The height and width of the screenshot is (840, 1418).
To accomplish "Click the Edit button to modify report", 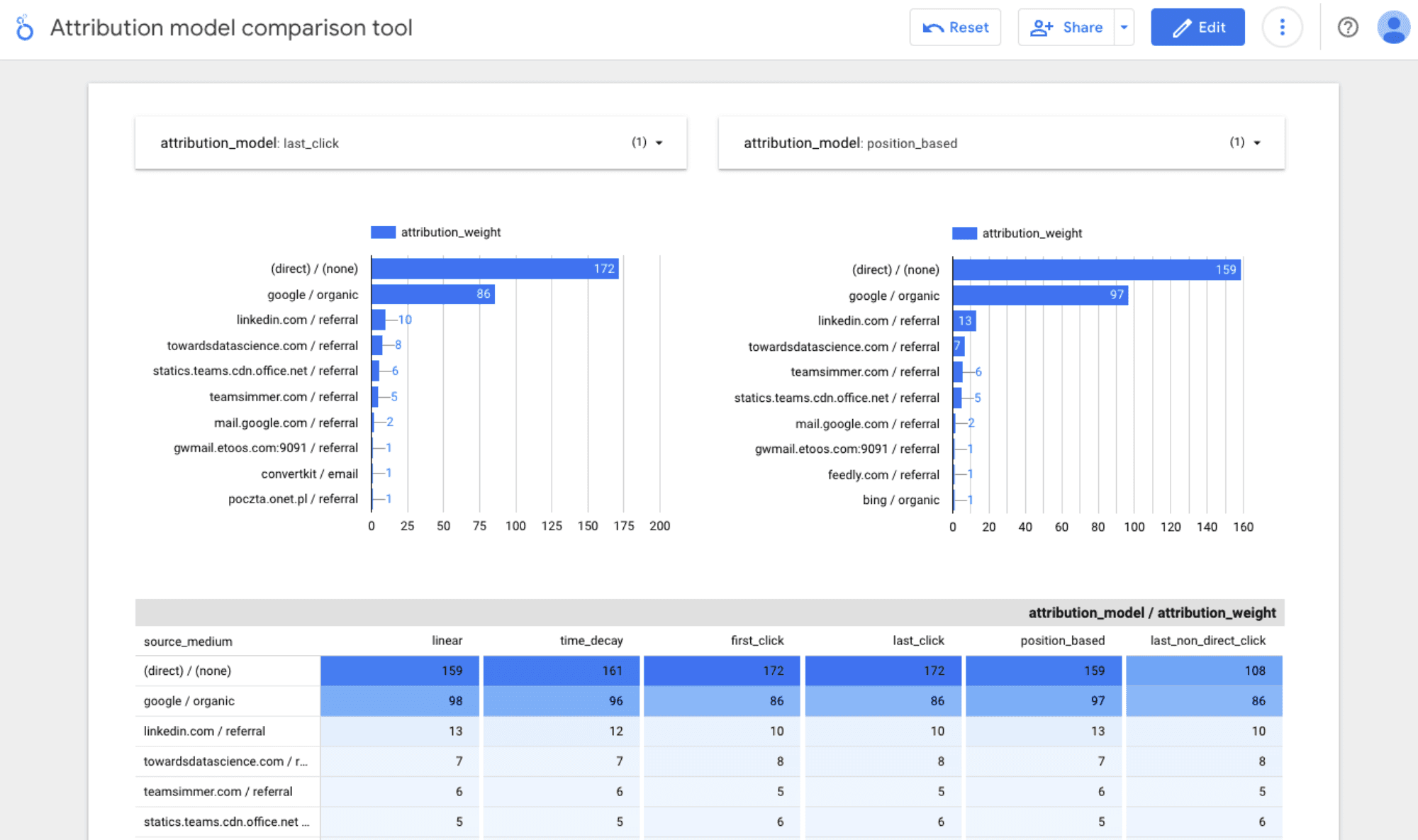I will click(x=1197, y=27).
